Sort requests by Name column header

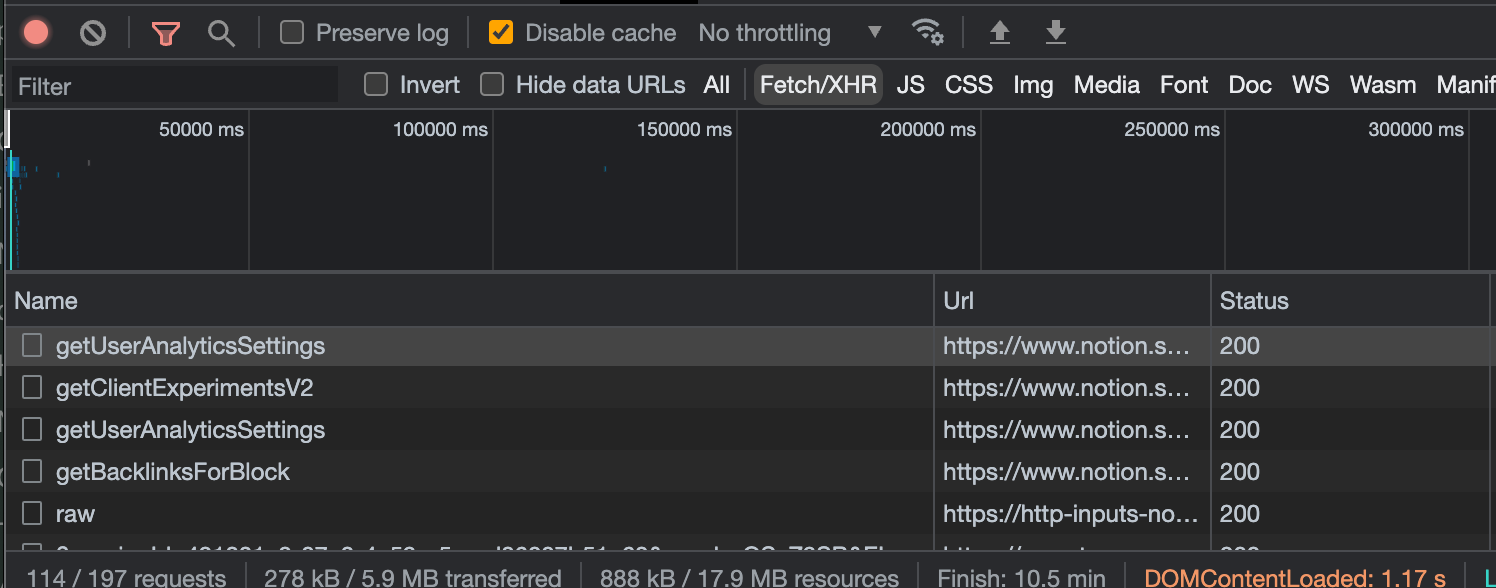click(x=46, y=301)
